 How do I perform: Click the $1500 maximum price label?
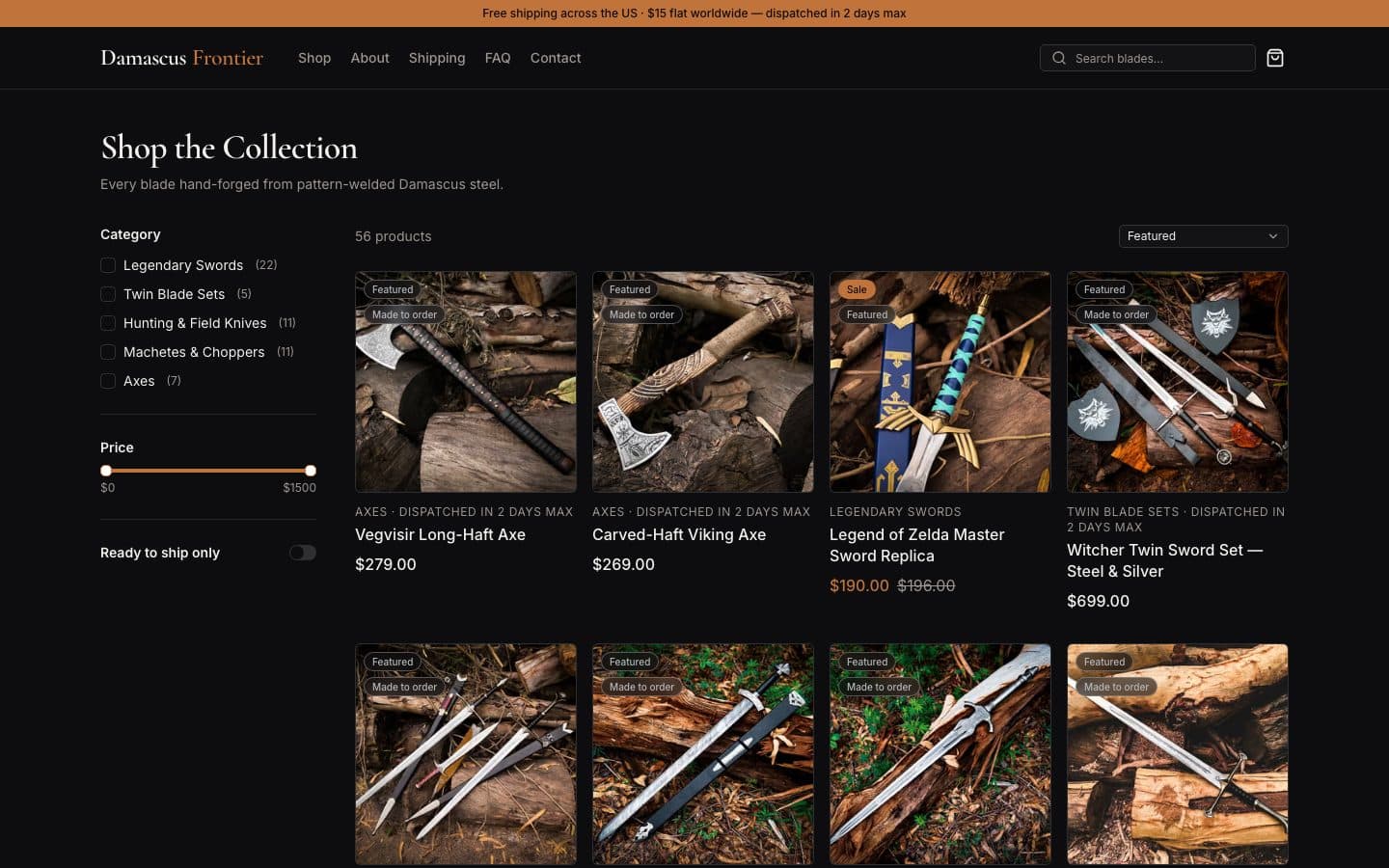[299, 488]
